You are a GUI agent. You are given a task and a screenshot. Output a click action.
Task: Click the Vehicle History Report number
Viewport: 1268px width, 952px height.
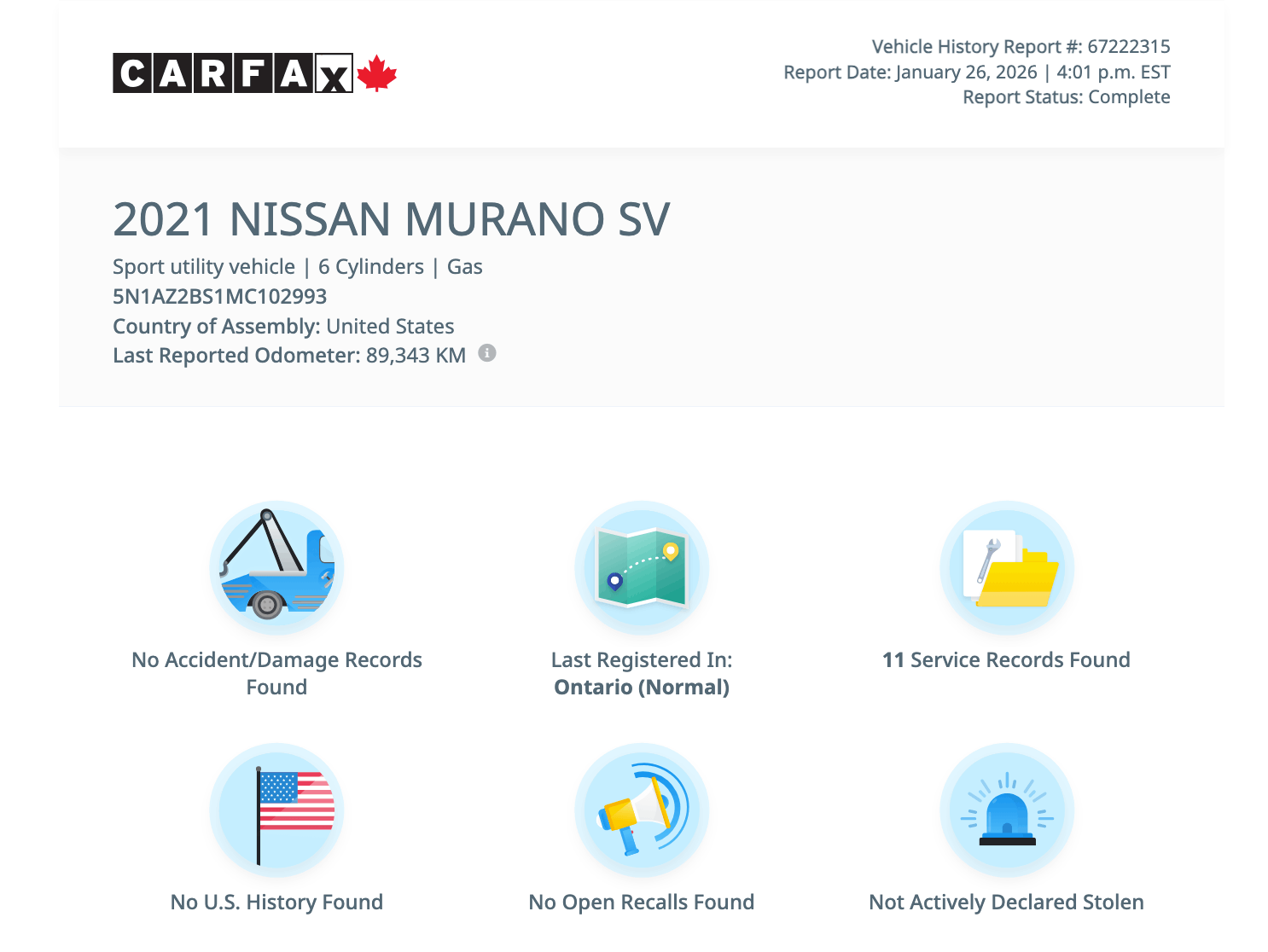tap(1021, 47)
